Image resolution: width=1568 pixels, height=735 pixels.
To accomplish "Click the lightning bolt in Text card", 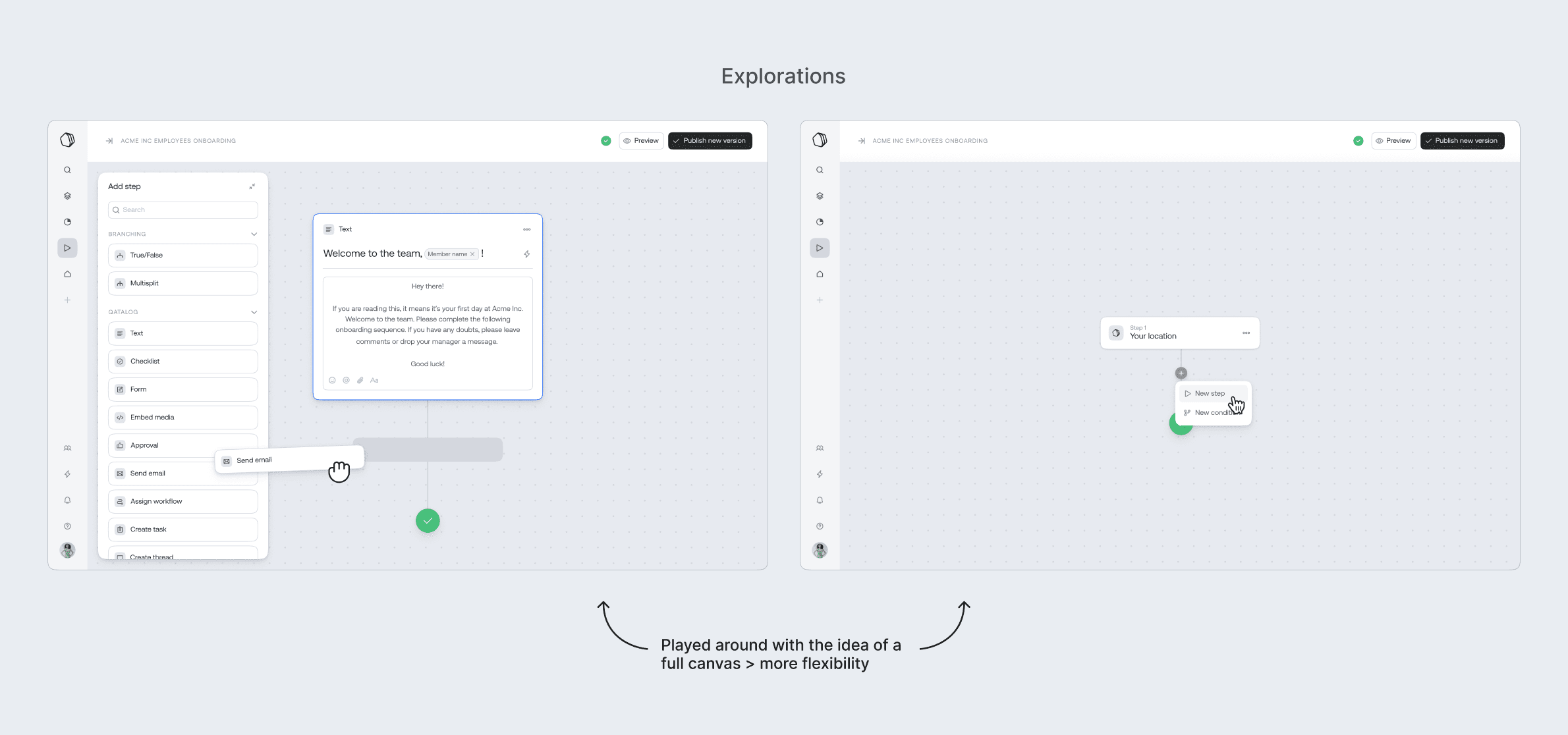I will (526, 254).
